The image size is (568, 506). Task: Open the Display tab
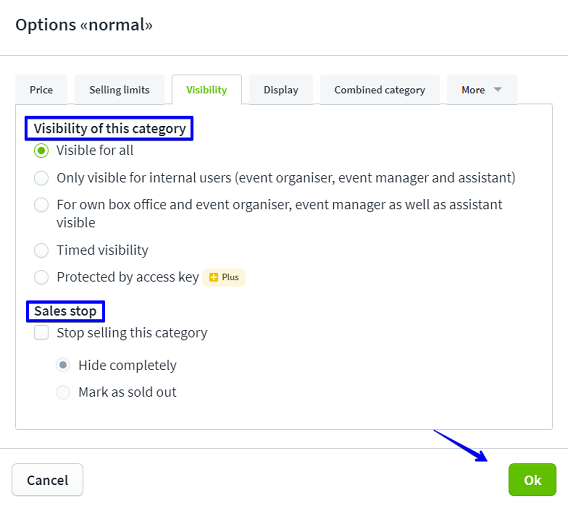click(x=281, y=90)
